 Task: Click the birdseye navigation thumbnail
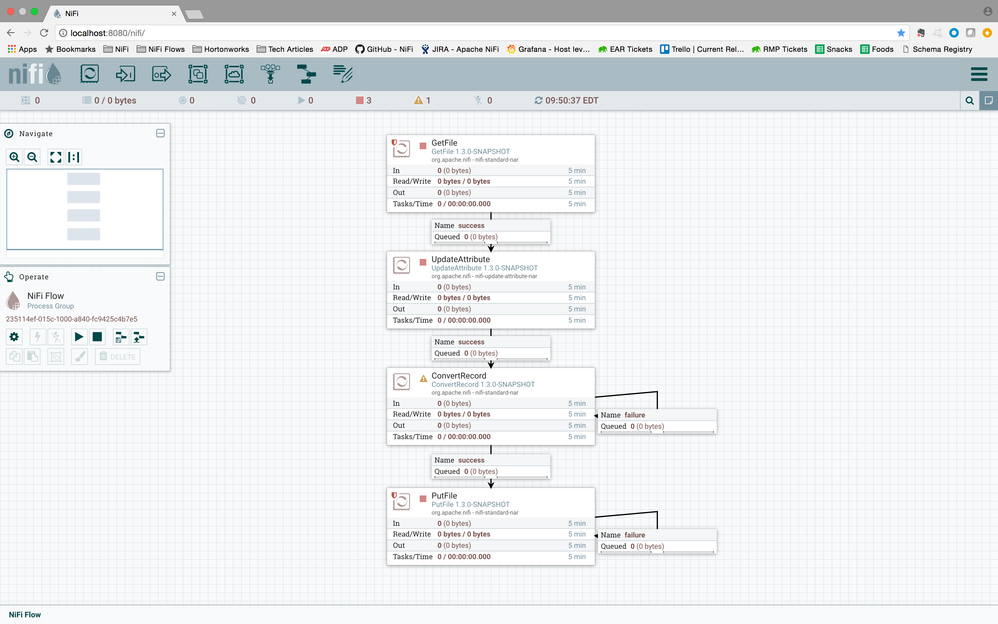(85, 209)
